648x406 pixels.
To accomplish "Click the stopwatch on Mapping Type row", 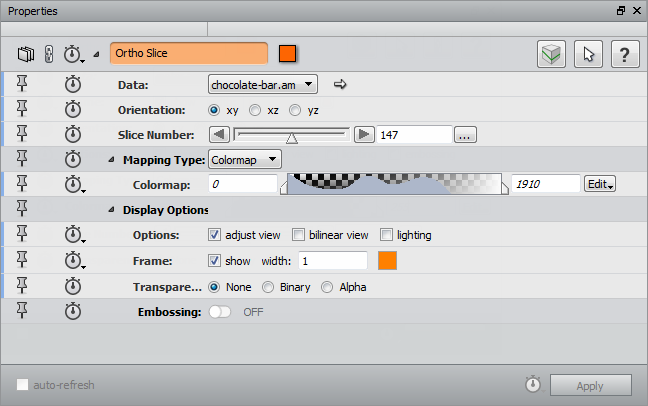I will point(73,159).
